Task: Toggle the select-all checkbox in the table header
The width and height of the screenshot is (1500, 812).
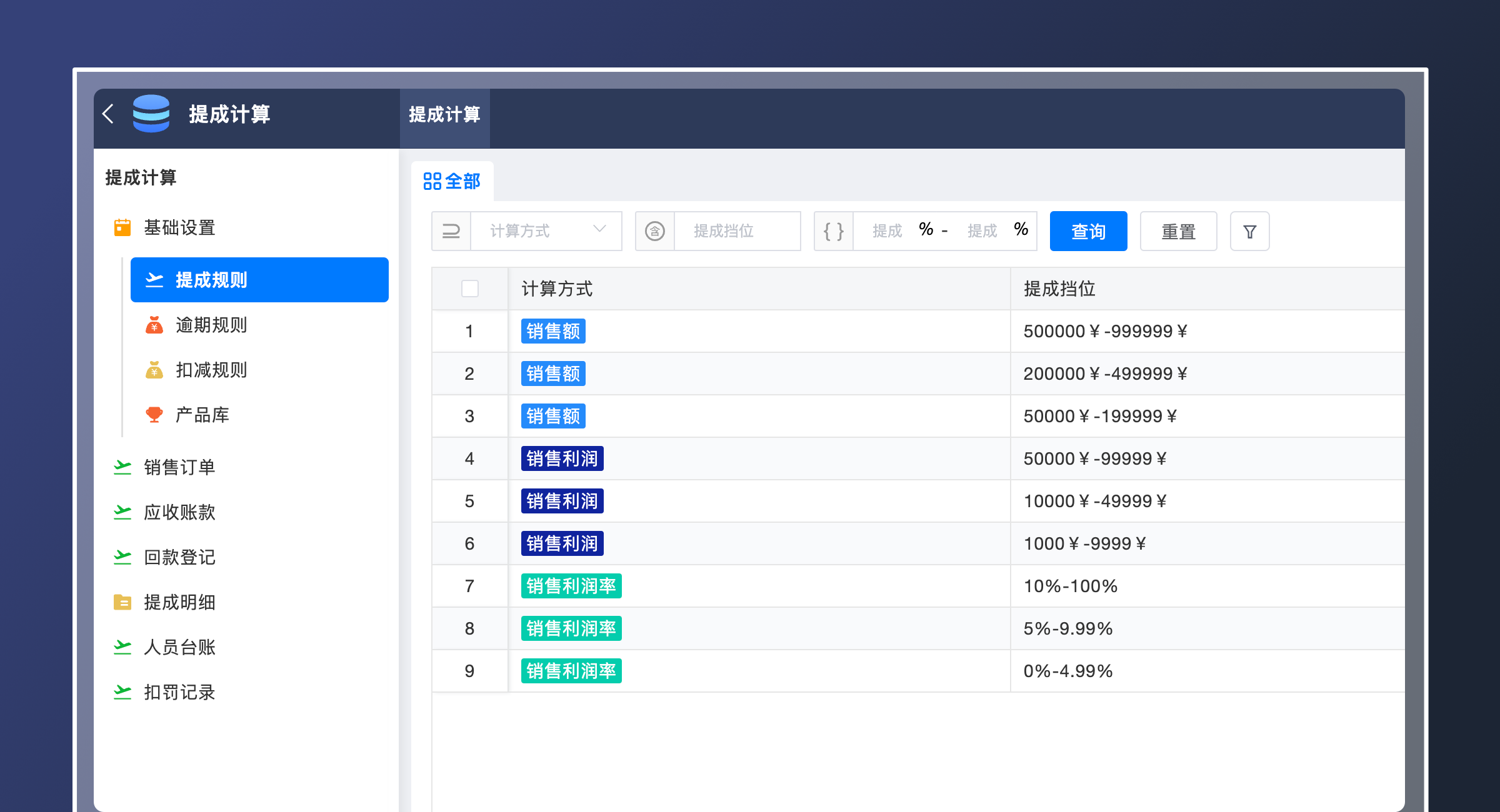Action: [469, 289]
